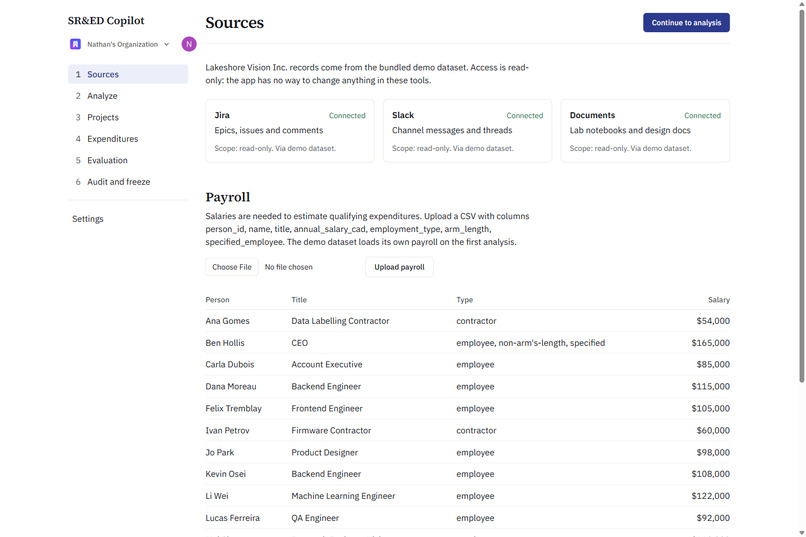
Task: Click the Continue to analysis button
Action: pyautogui.click(x=686, y=23)
